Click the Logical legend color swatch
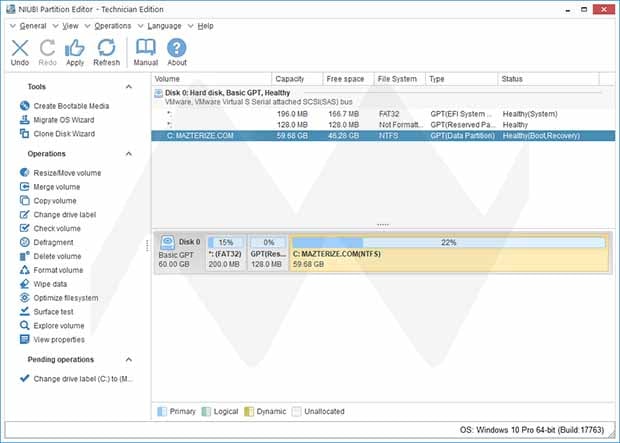Screen dimensions: 620x443 pyautogui.click(x=206, y=411)
